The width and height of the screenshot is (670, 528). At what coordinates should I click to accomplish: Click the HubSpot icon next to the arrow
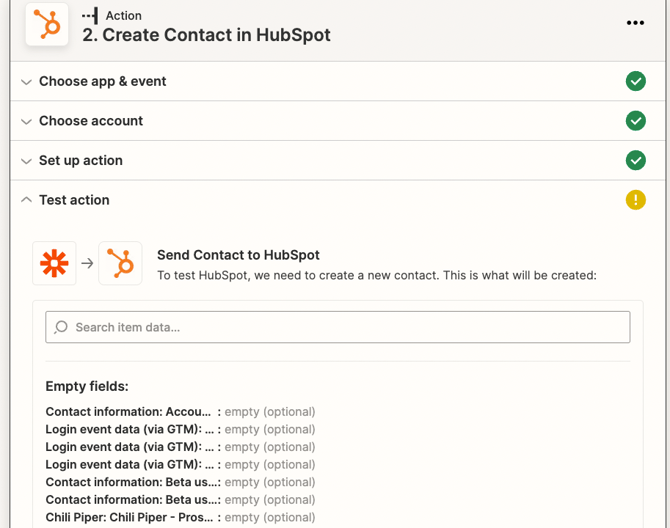coord(120,264)
